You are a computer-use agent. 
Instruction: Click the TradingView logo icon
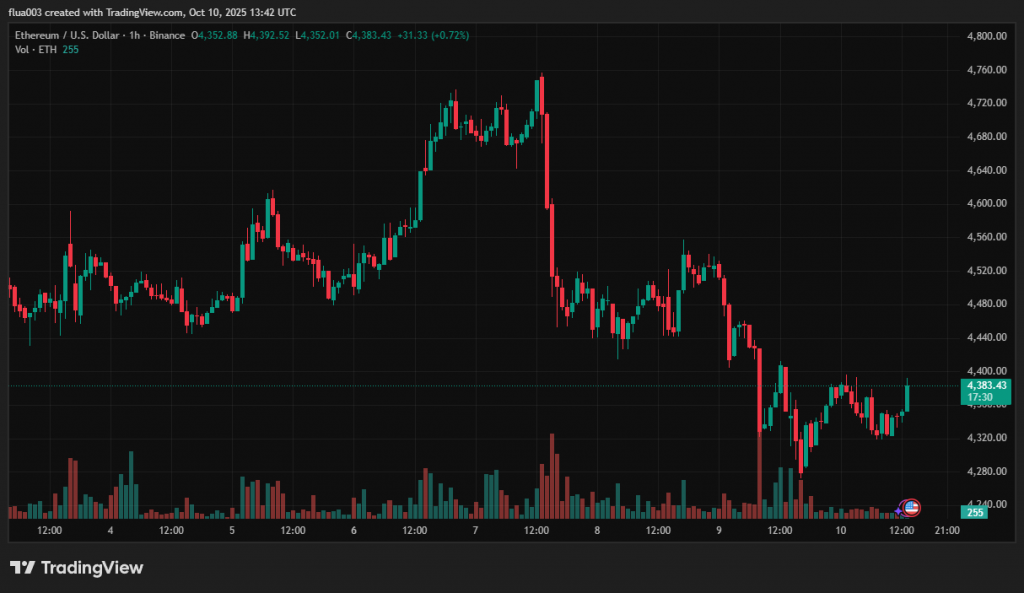(23, 568)
